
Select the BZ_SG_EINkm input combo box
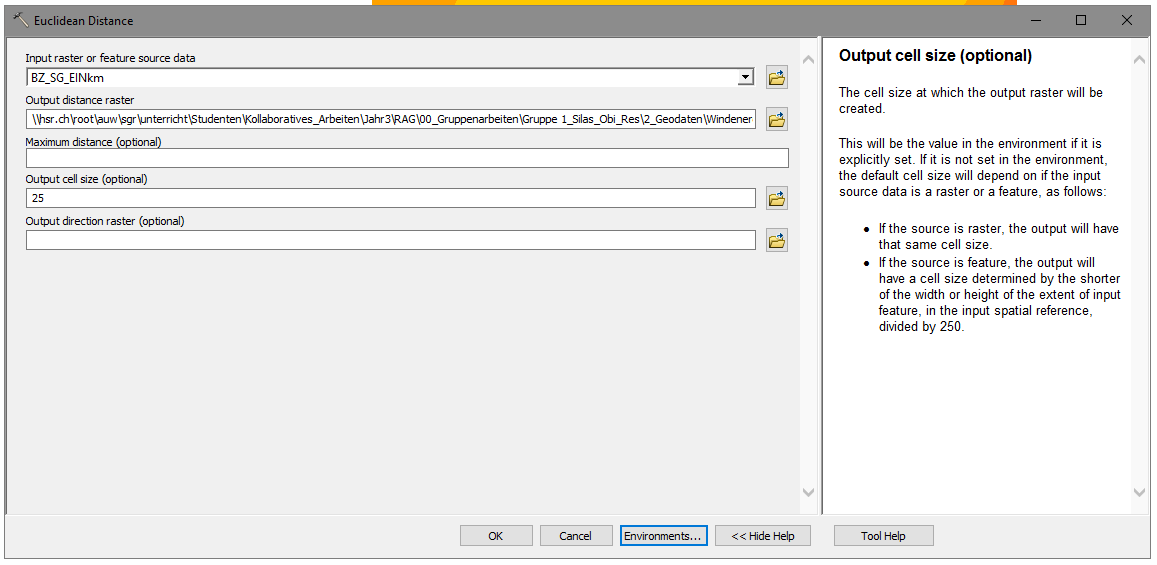click(x=380, y=78)
